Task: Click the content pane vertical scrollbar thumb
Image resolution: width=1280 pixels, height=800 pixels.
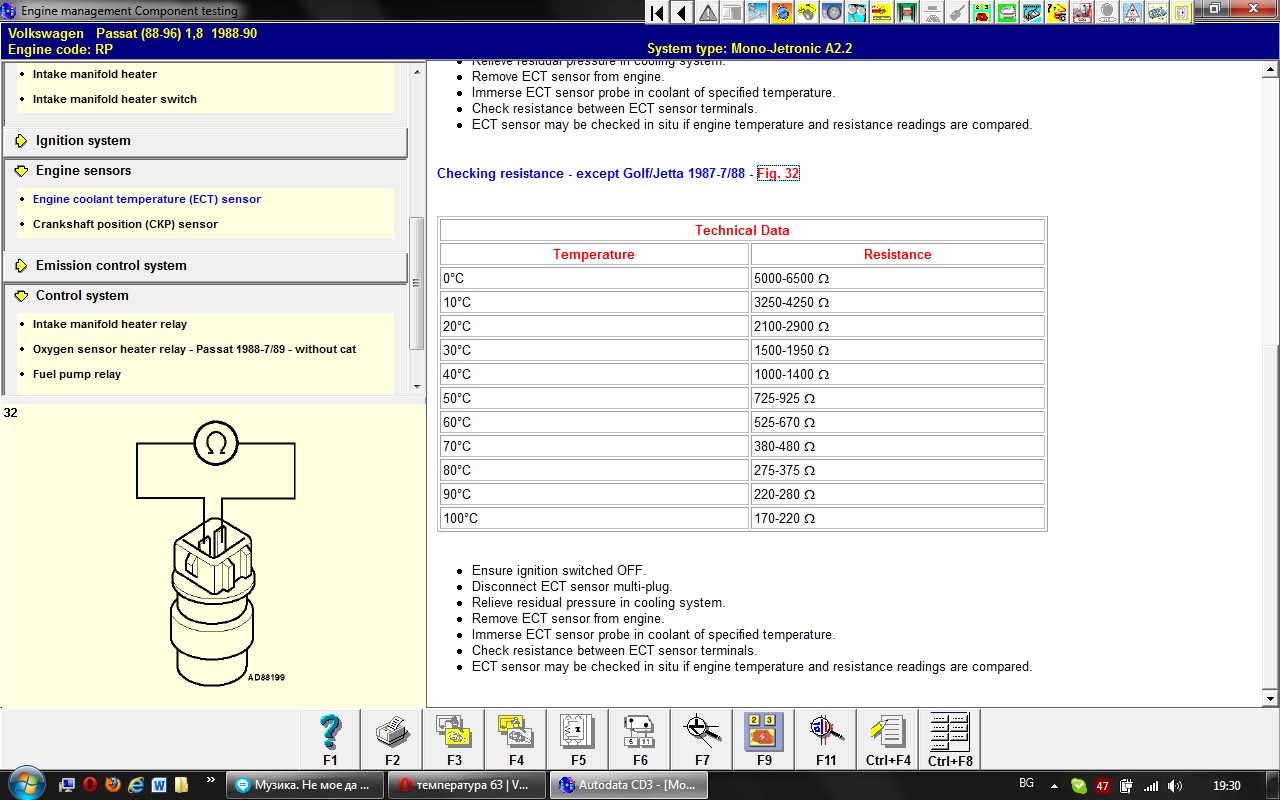Action: point(1270,515)
